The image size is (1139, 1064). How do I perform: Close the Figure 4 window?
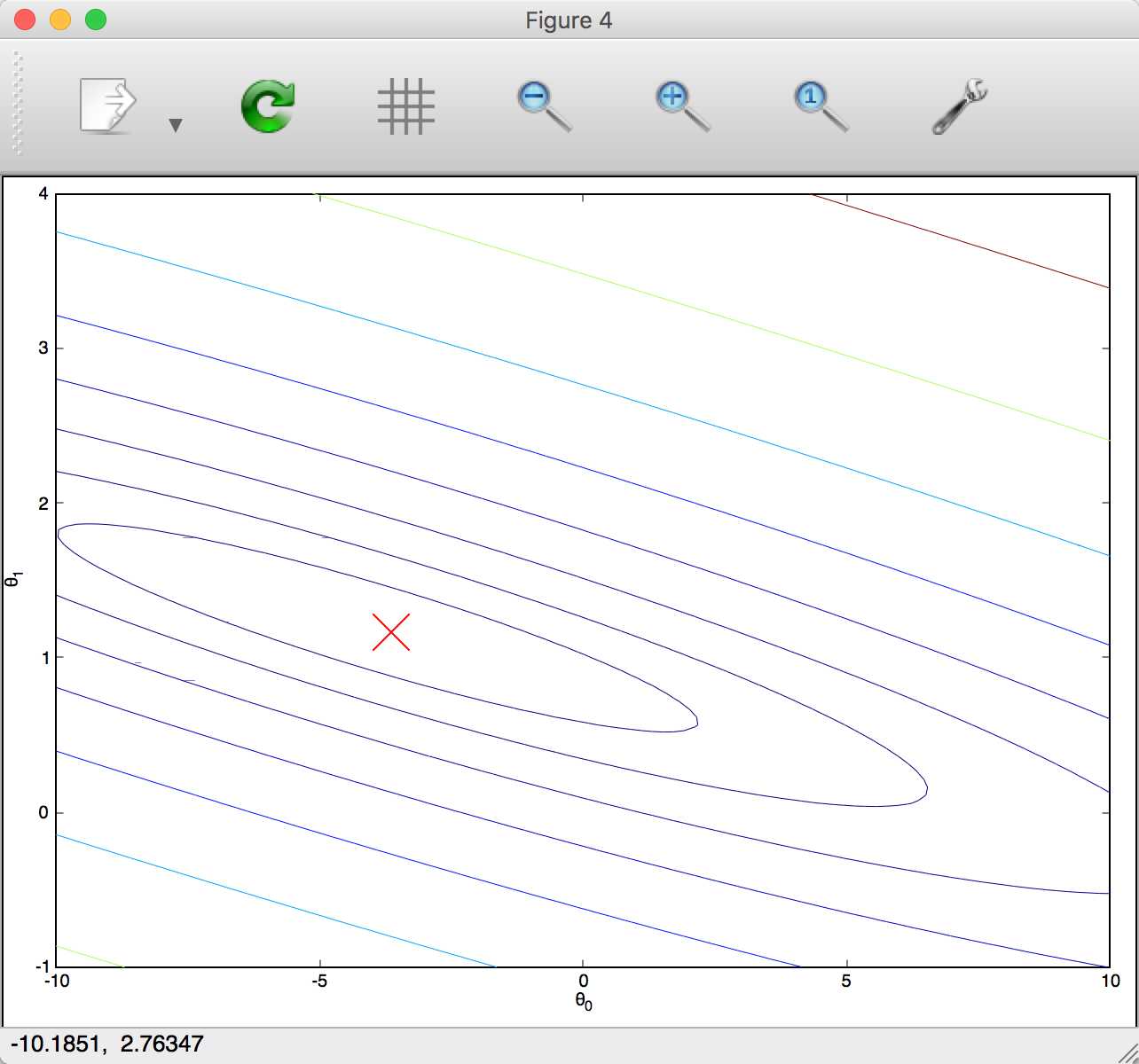click(x=24, y=20)
